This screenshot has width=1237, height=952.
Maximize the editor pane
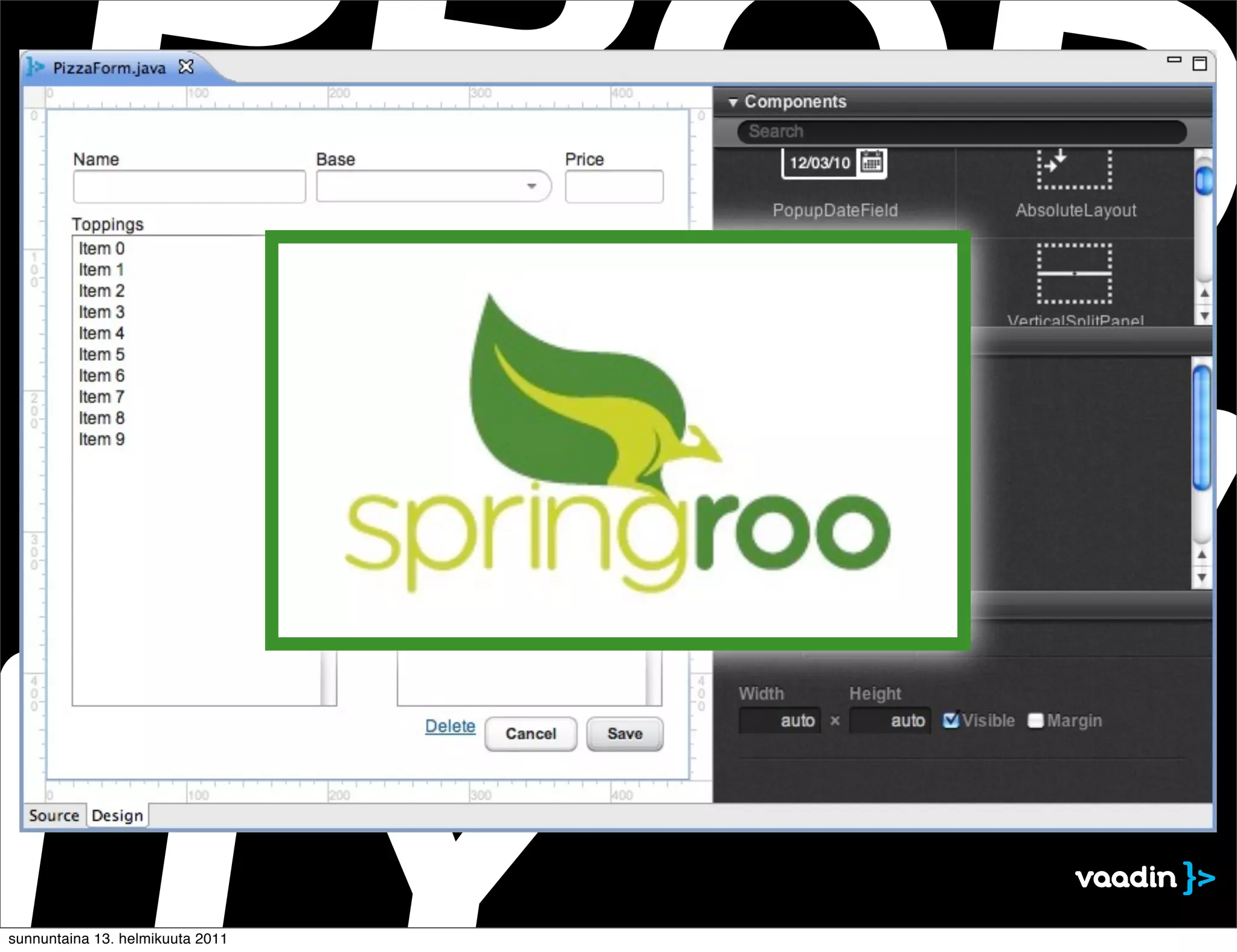1200,63
